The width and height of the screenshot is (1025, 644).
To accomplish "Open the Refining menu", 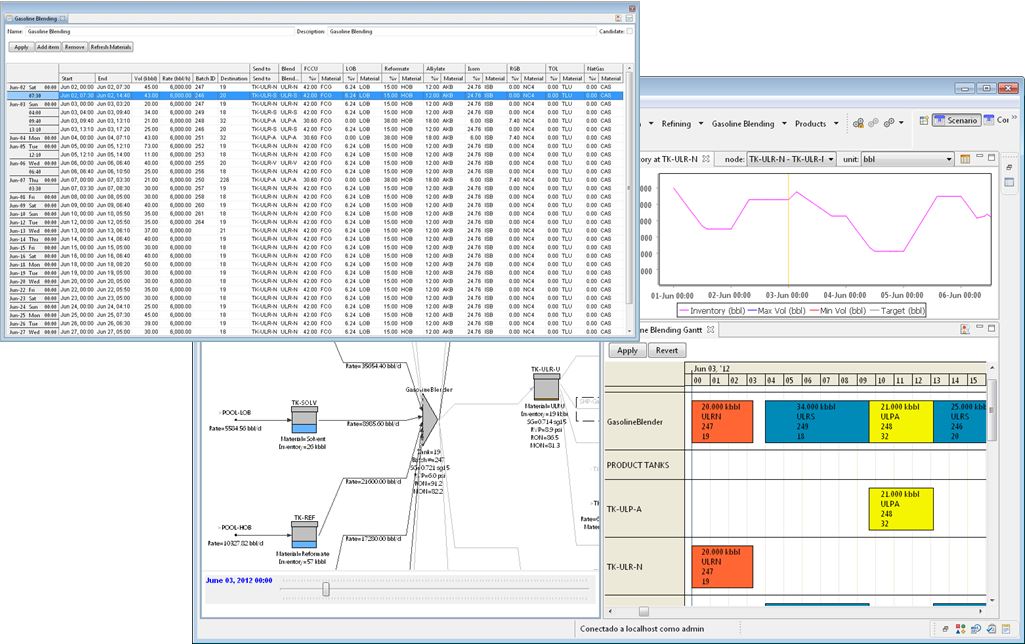I will click(676, 123).
